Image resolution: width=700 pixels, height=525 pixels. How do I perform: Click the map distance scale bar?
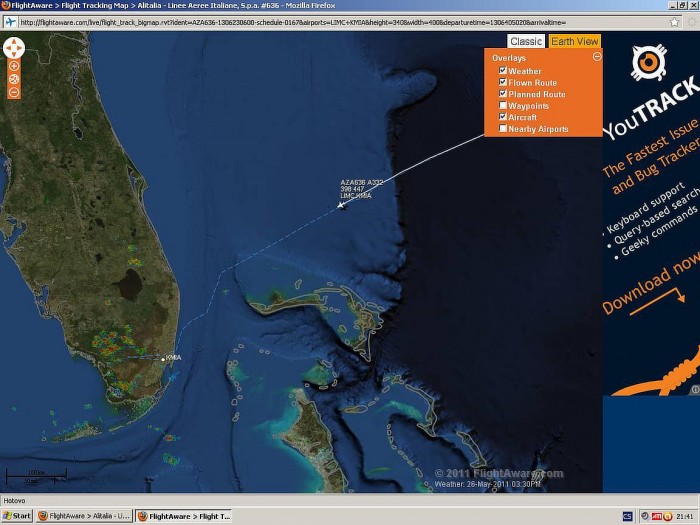(36, 476)
